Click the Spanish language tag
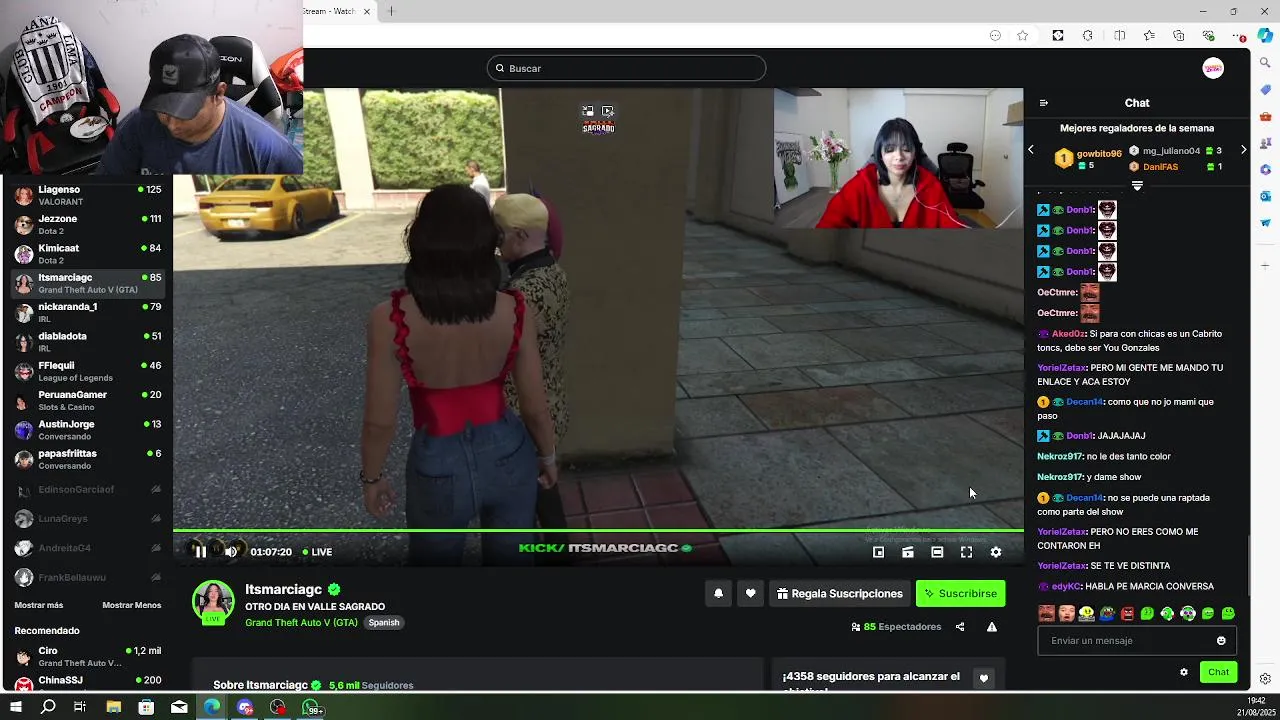This screenshot has height=720, width=1280. (x=384, y=623)
